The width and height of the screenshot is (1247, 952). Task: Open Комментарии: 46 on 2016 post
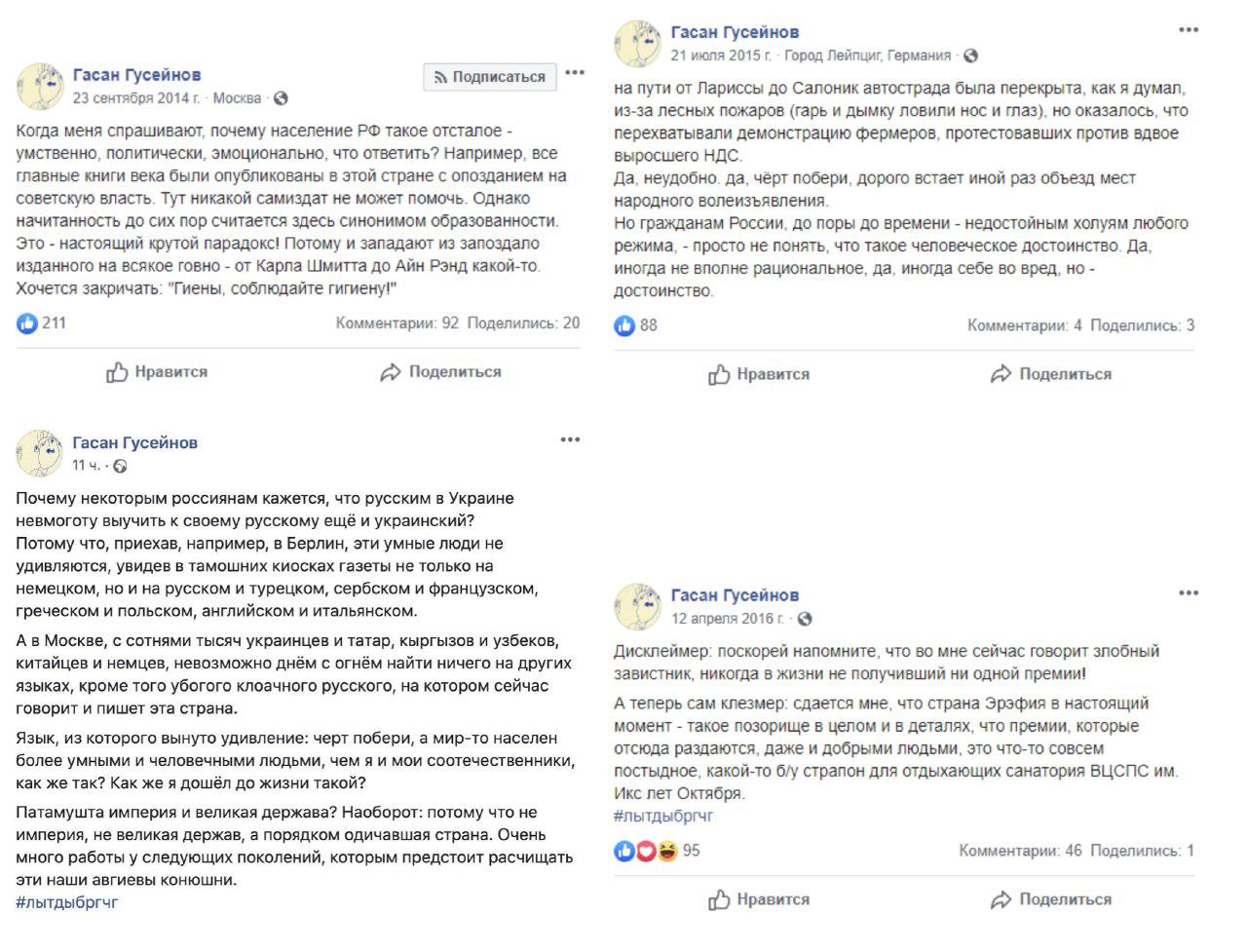(1020, 851)
